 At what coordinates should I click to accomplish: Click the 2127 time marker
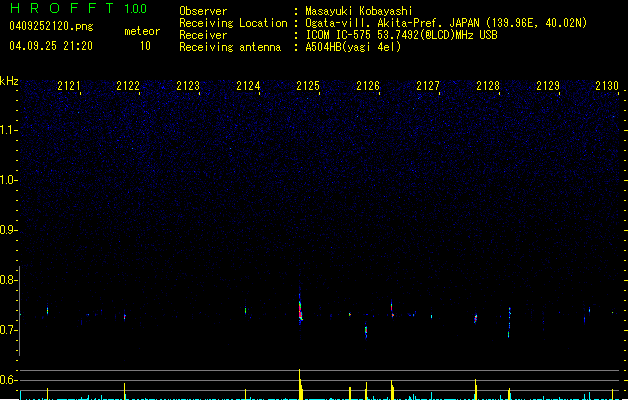(x=428, y=86)
